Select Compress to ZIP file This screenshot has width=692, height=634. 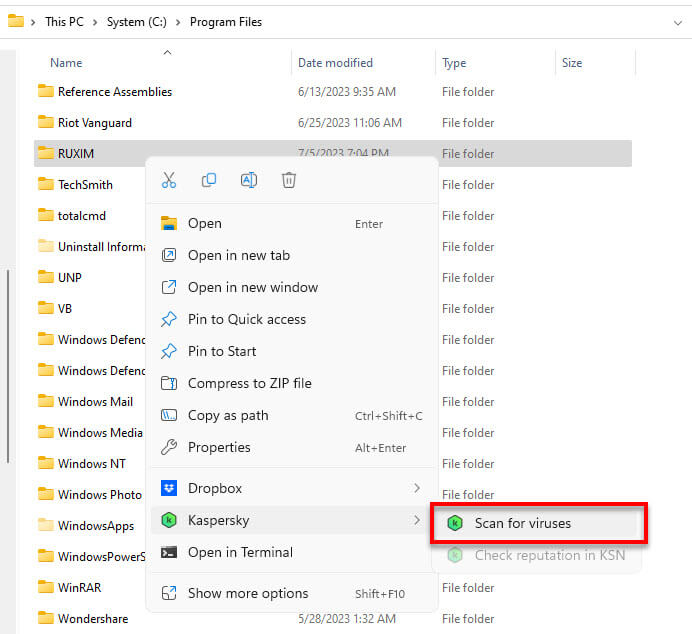click(249, 383)
